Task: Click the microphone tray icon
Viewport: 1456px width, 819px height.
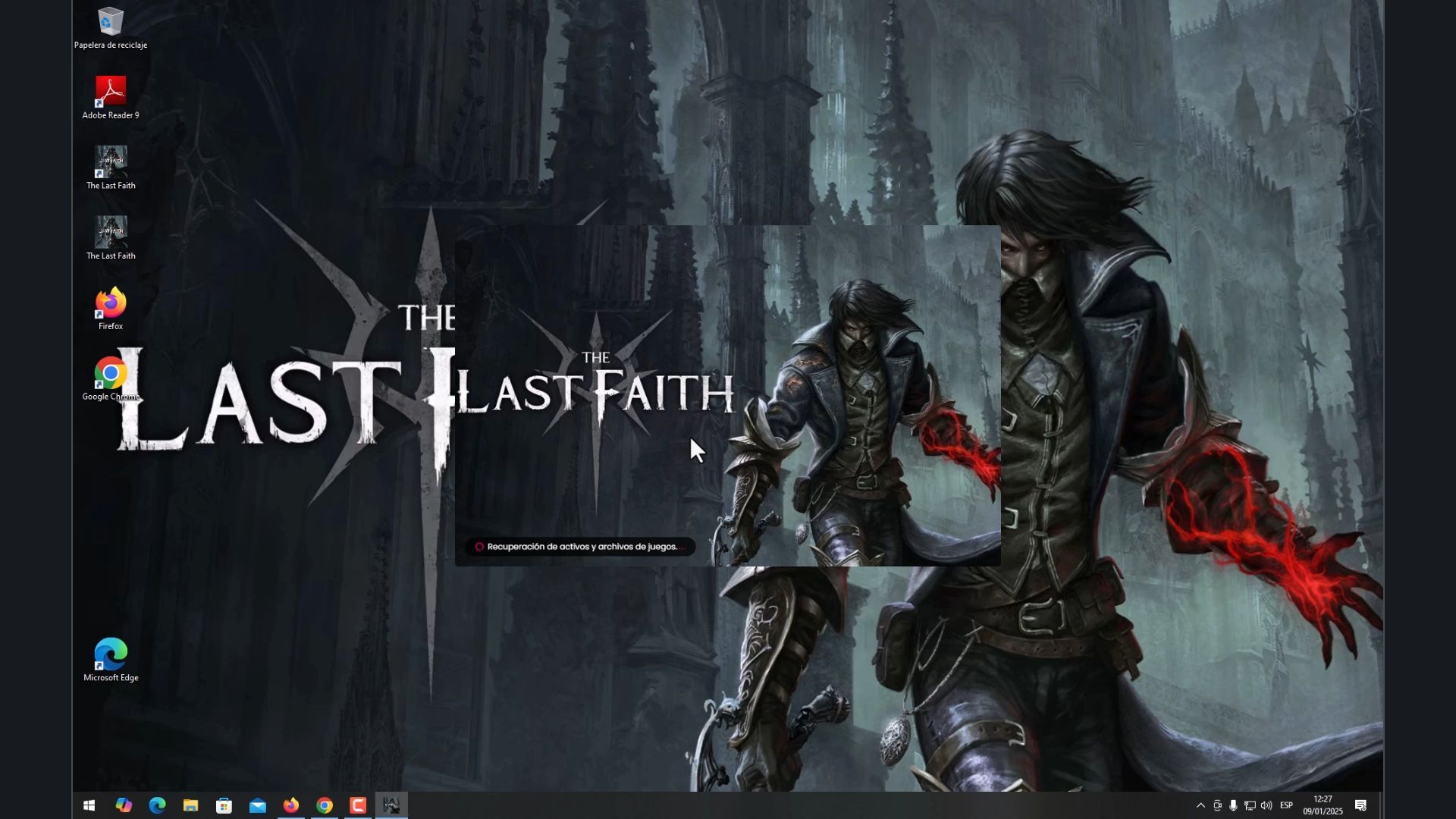Action: (1234, 805)
